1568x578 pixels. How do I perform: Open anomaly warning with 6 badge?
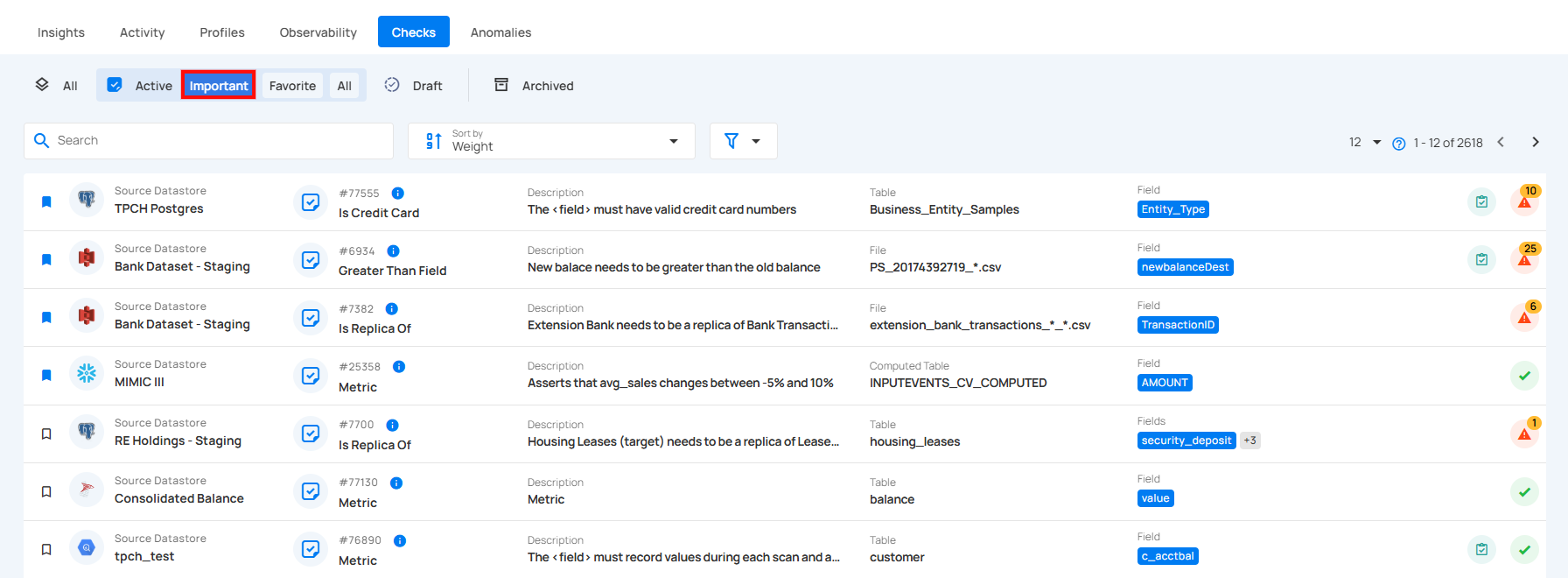coord(1524,317)
